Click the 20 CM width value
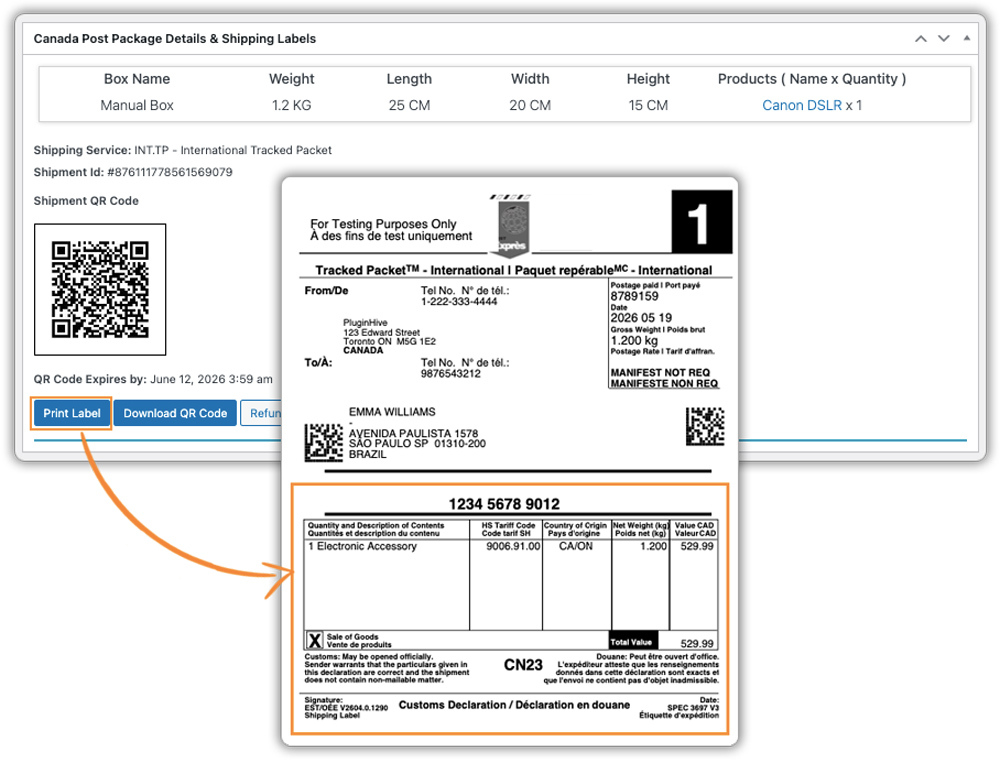The image size is (1000, 763). [x=530, y=105]
